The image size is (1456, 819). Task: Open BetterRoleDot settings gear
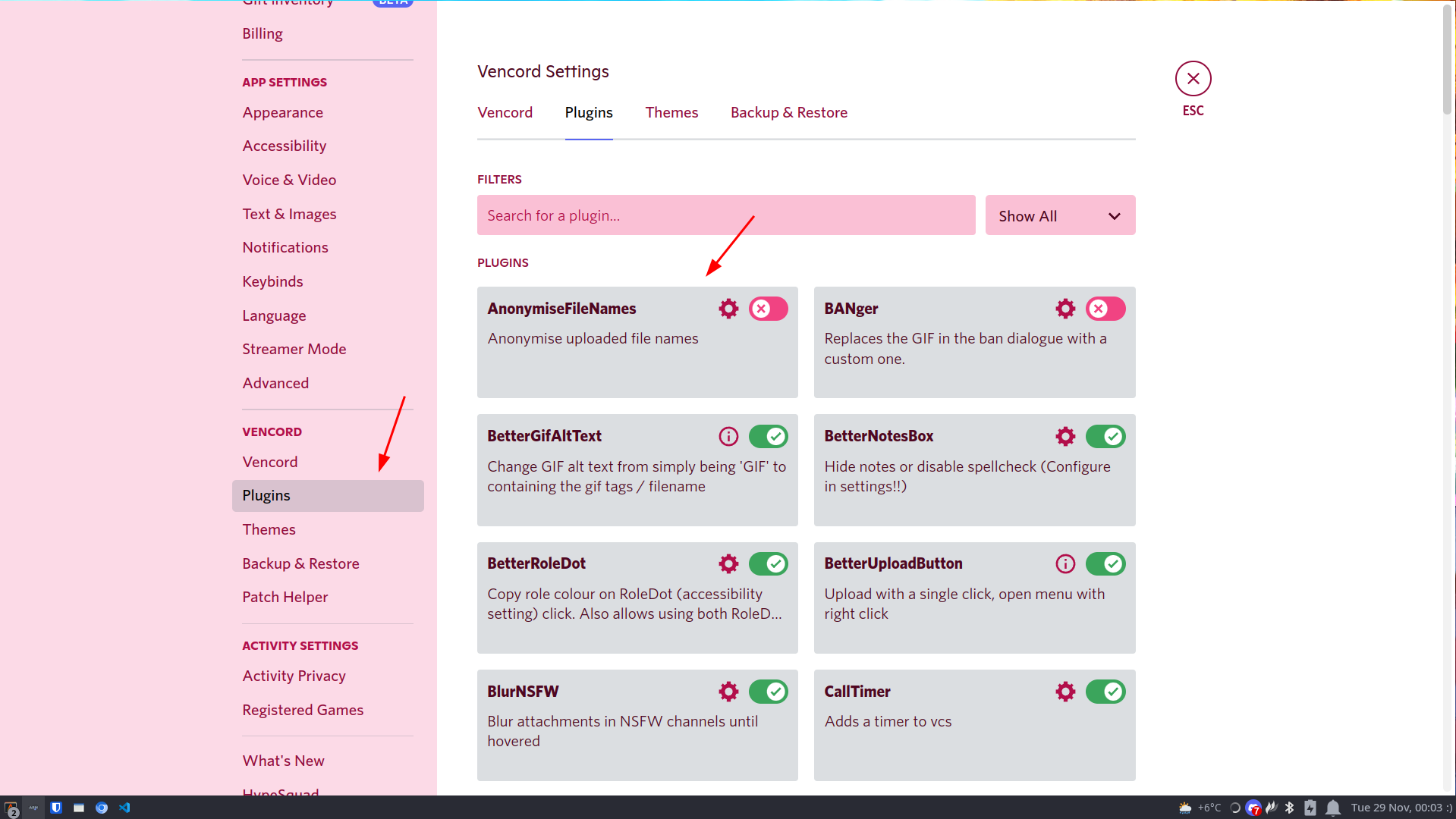pyautogui.click(x=728, y=563)
